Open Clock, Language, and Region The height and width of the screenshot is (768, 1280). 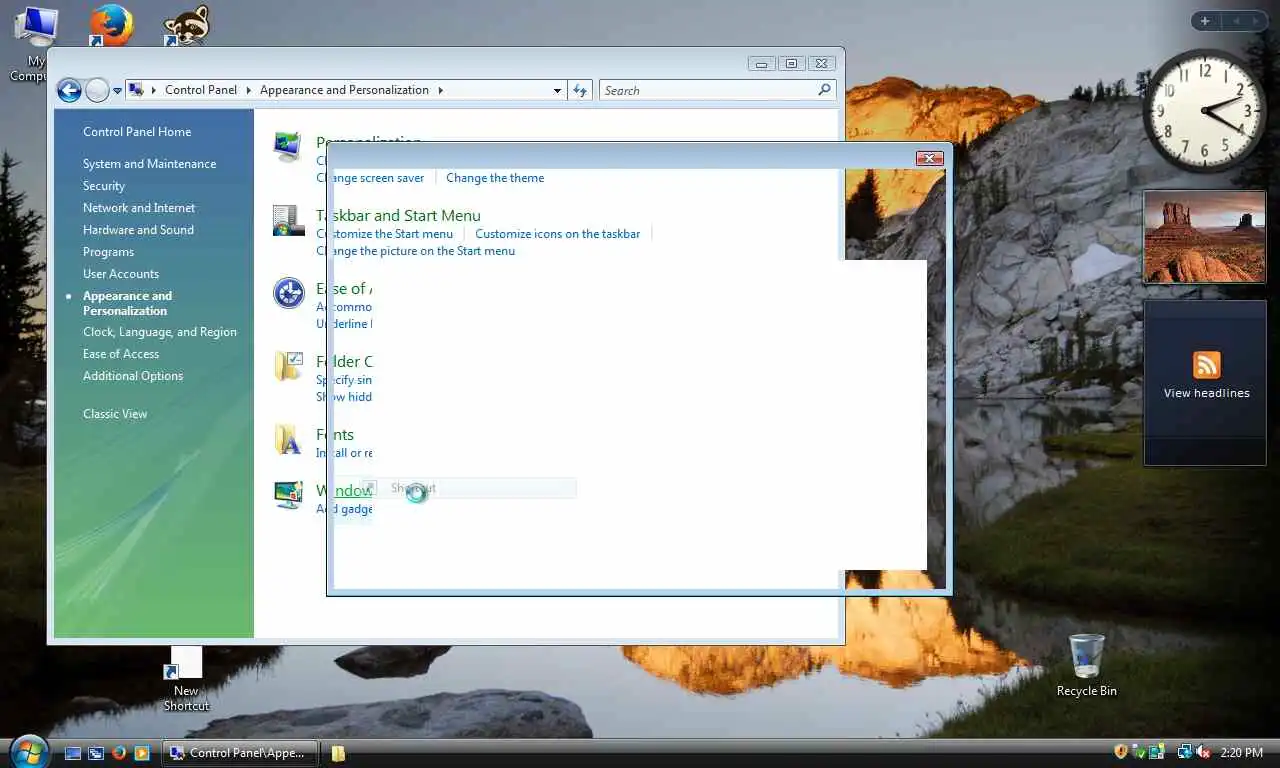pyautogui.click(x=160, y=332)
